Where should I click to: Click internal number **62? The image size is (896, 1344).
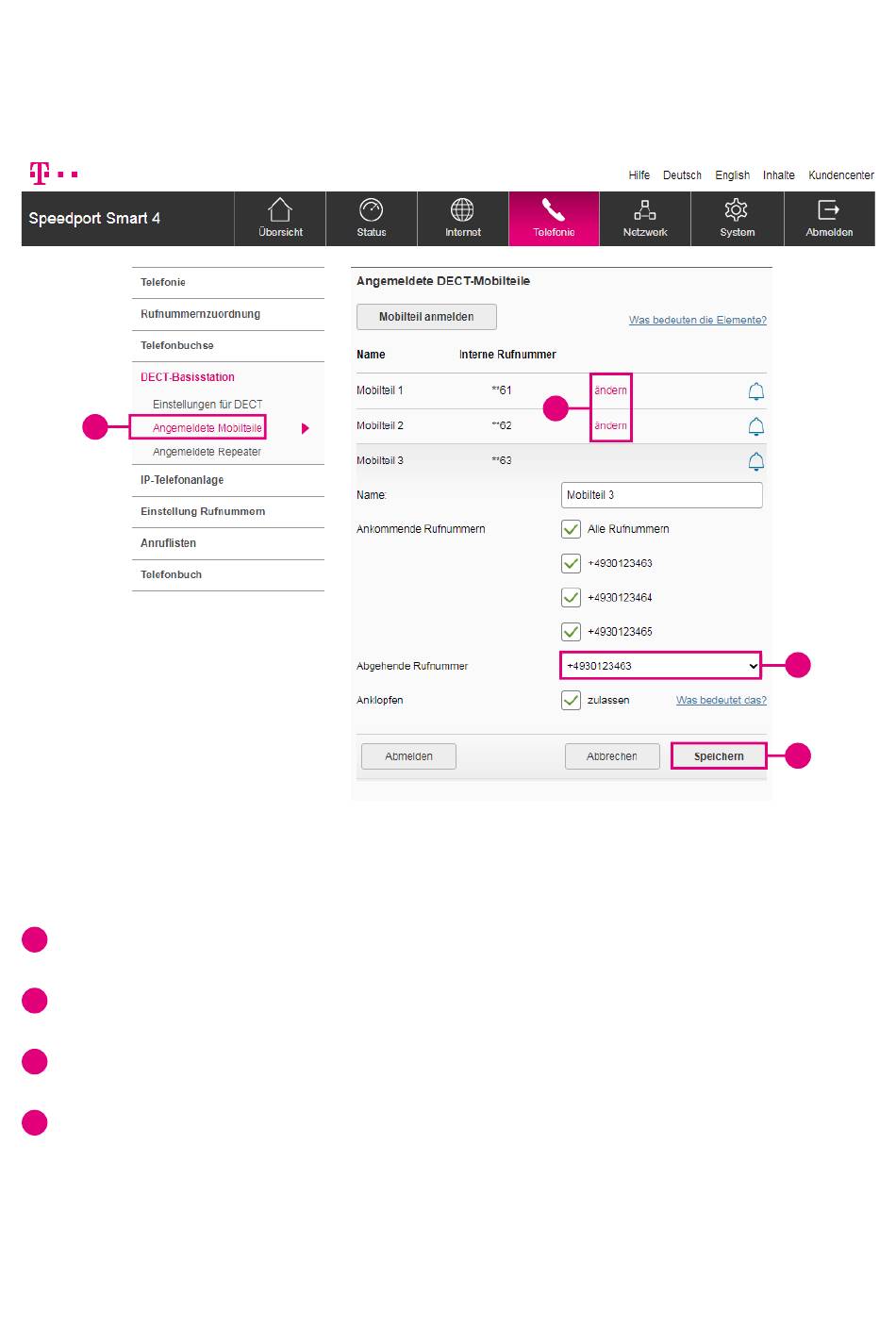(x=502, y=425)
